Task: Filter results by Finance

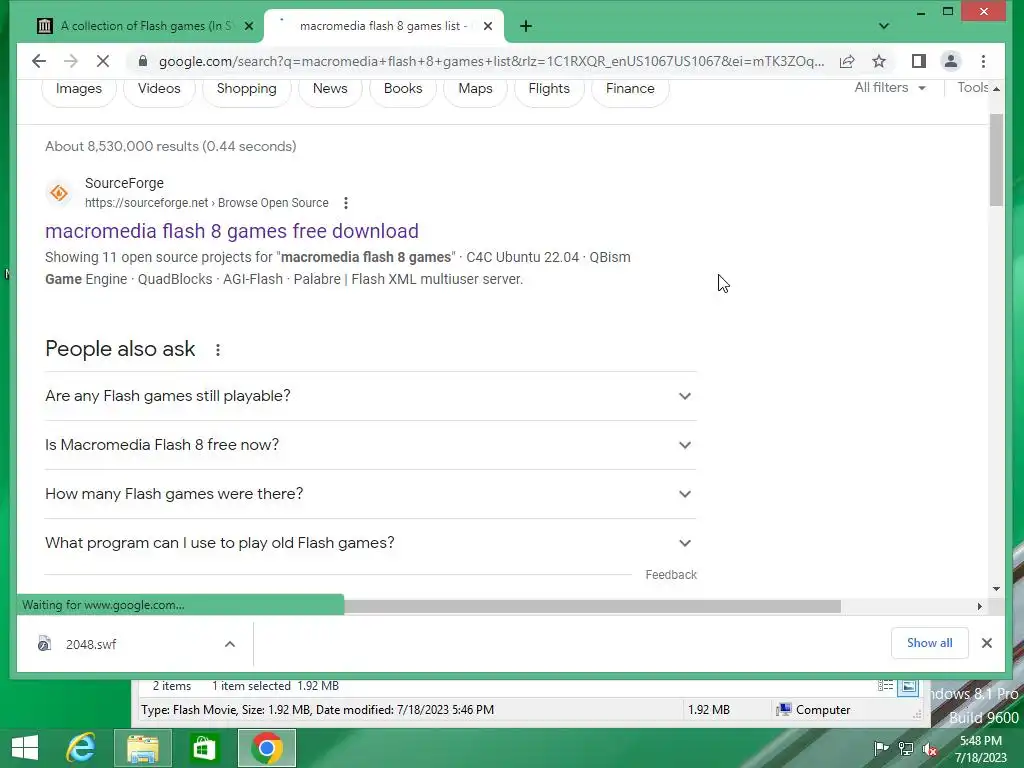Action: point(630,89)
